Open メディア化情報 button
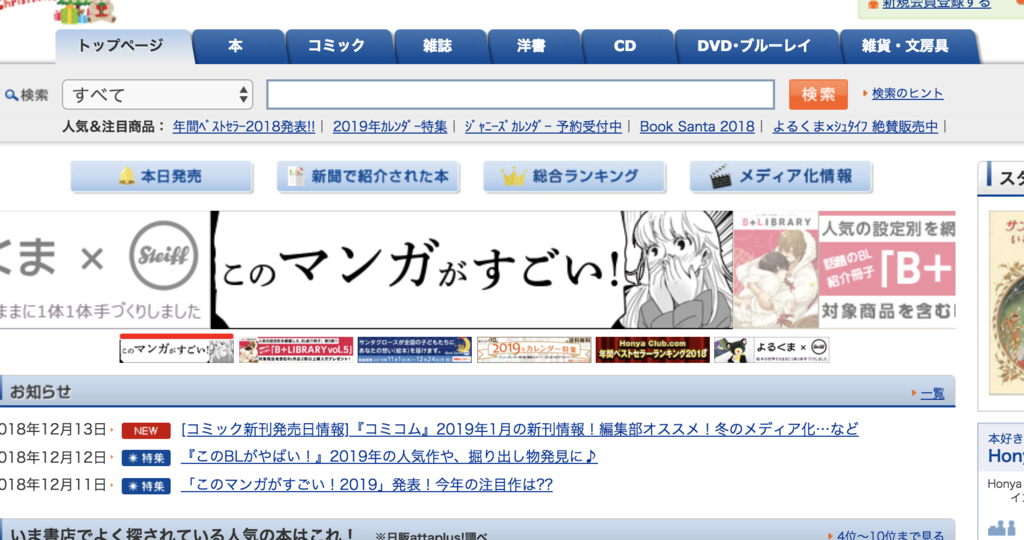This screenshot has width=1024, height=540. coord(780,176)
